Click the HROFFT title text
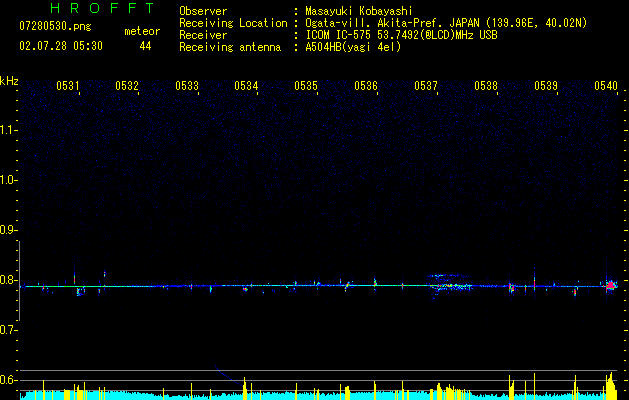 [102, 8]
